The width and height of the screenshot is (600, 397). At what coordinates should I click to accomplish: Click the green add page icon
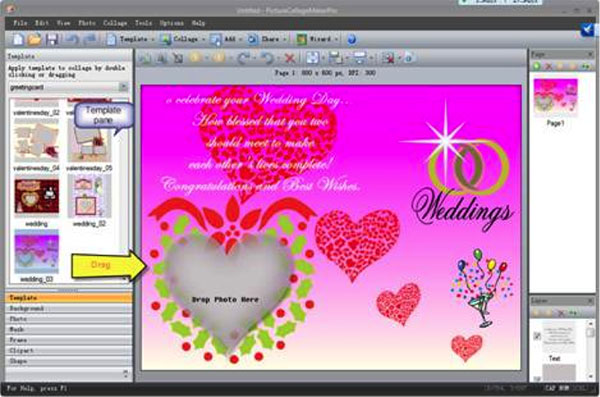point(536,66)
